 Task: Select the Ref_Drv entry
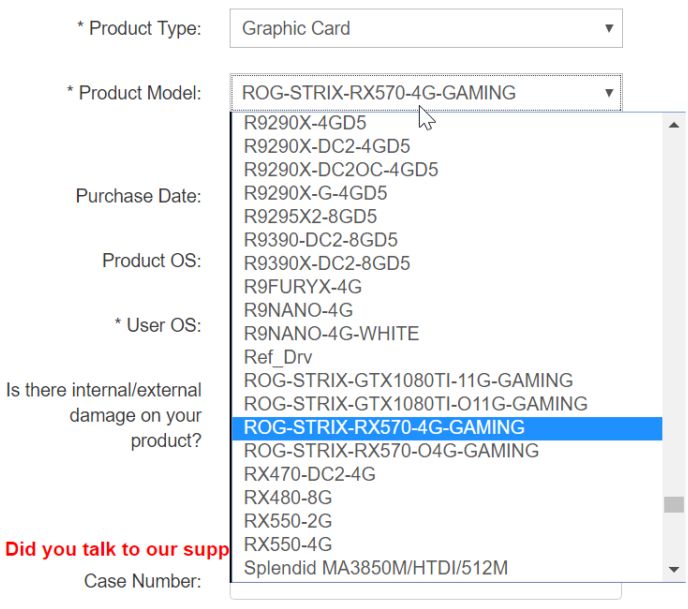[278, 357]
